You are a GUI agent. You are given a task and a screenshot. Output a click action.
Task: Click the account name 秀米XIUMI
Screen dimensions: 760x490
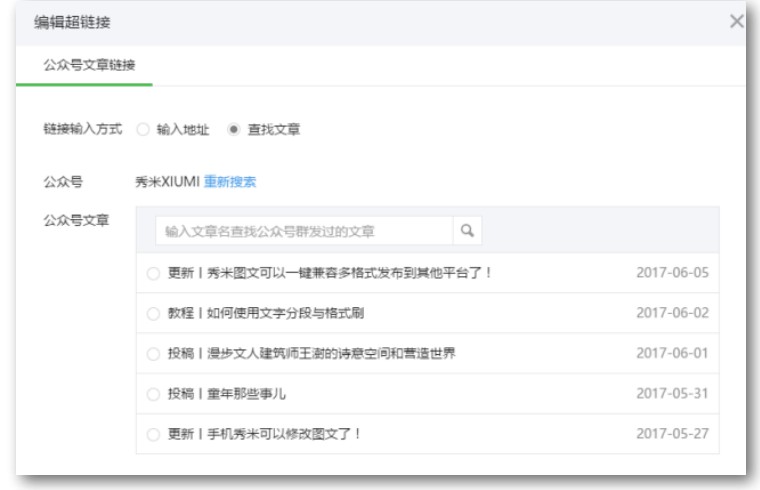pyautogui.click(x=167, y=182)
